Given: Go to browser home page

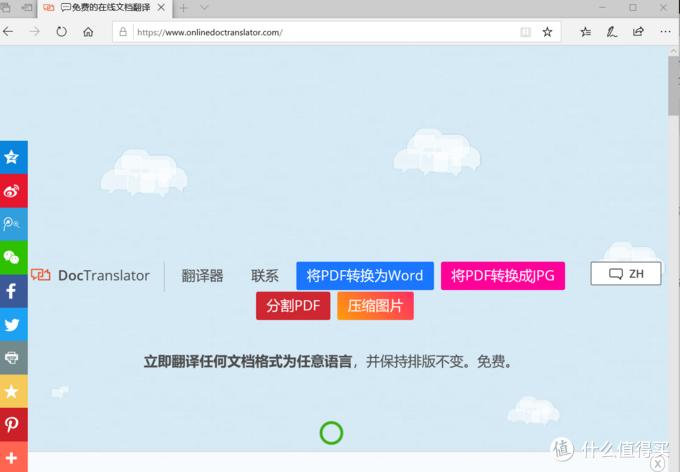Looking at the screenshot, I should point(89,32).
